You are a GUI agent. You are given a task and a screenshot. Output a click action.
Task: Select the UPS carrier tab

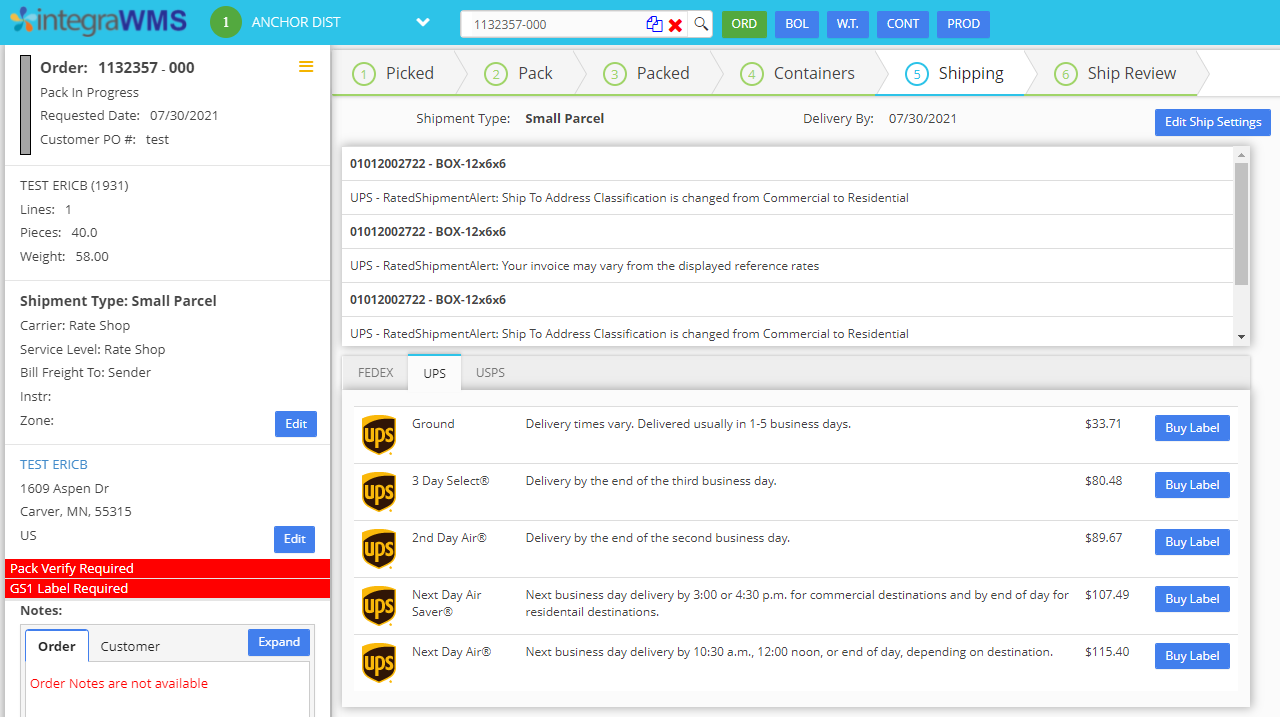click(x=434, y=372)
